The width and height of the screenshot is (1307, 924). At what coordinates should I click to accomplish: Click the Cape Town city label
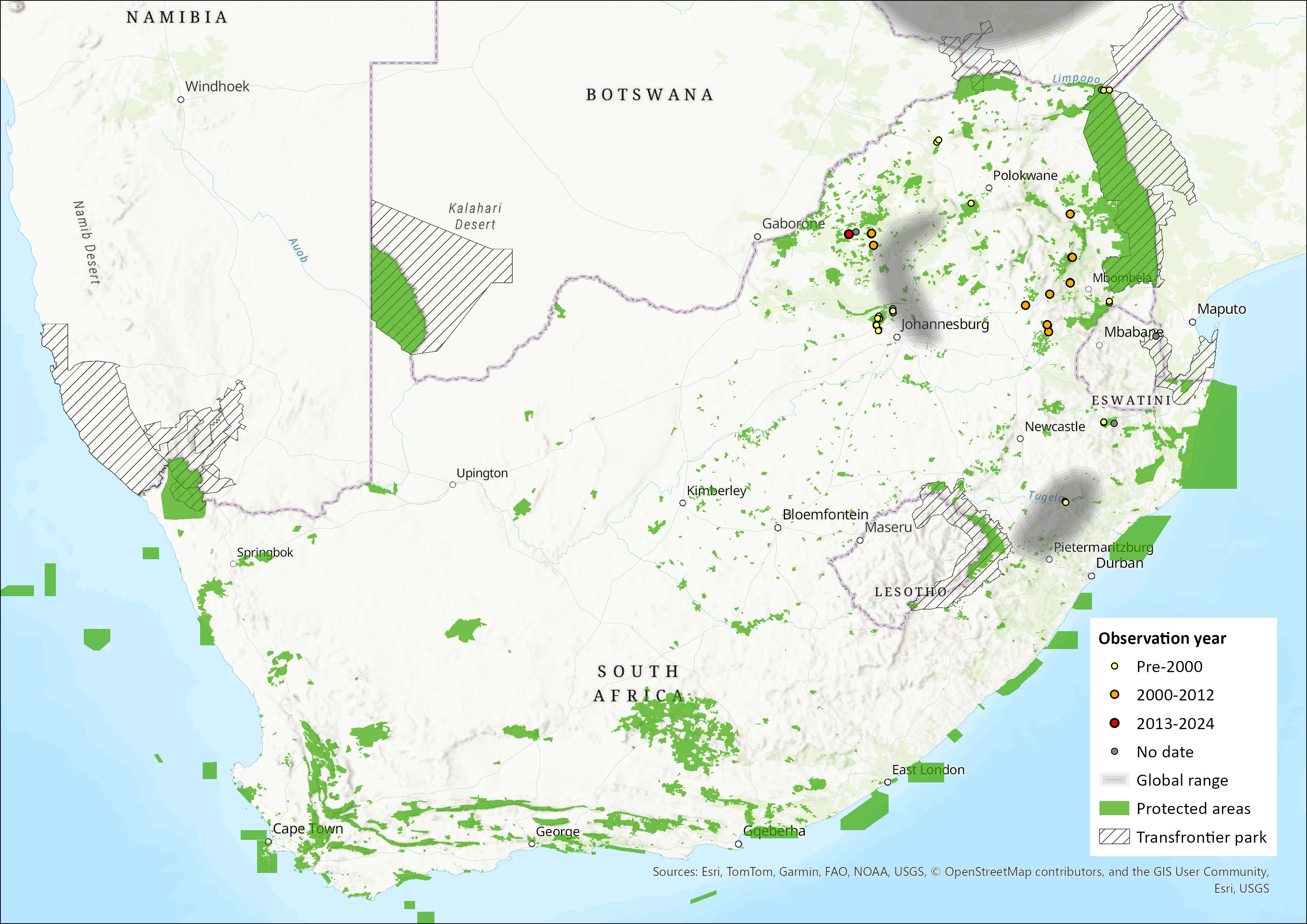click(308, 829)
